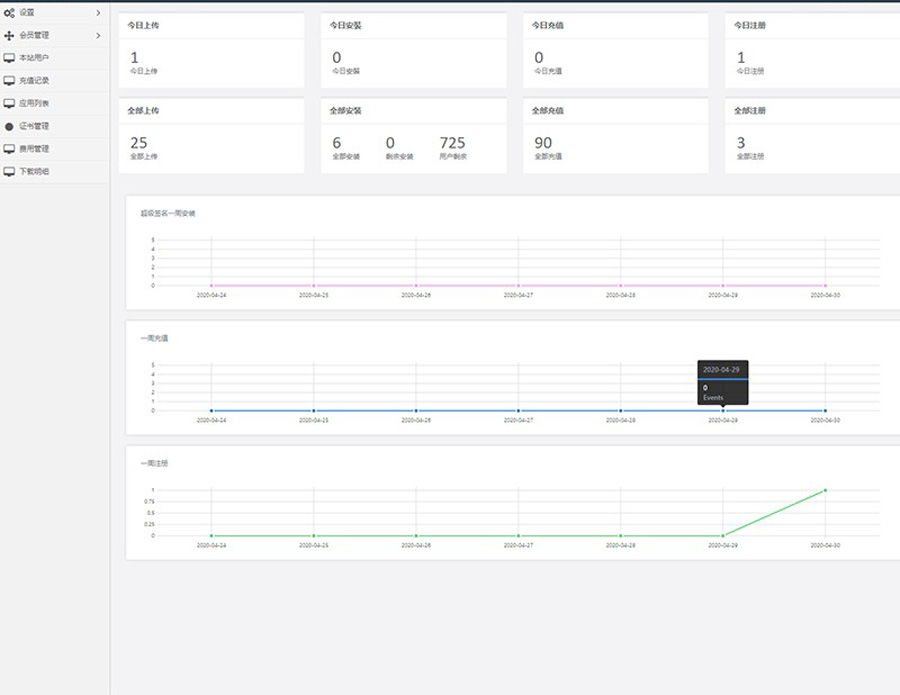This screenshot has width=900, height=695.
Task: Click the 用户剩余 value 725
Action: click(452, 143)
